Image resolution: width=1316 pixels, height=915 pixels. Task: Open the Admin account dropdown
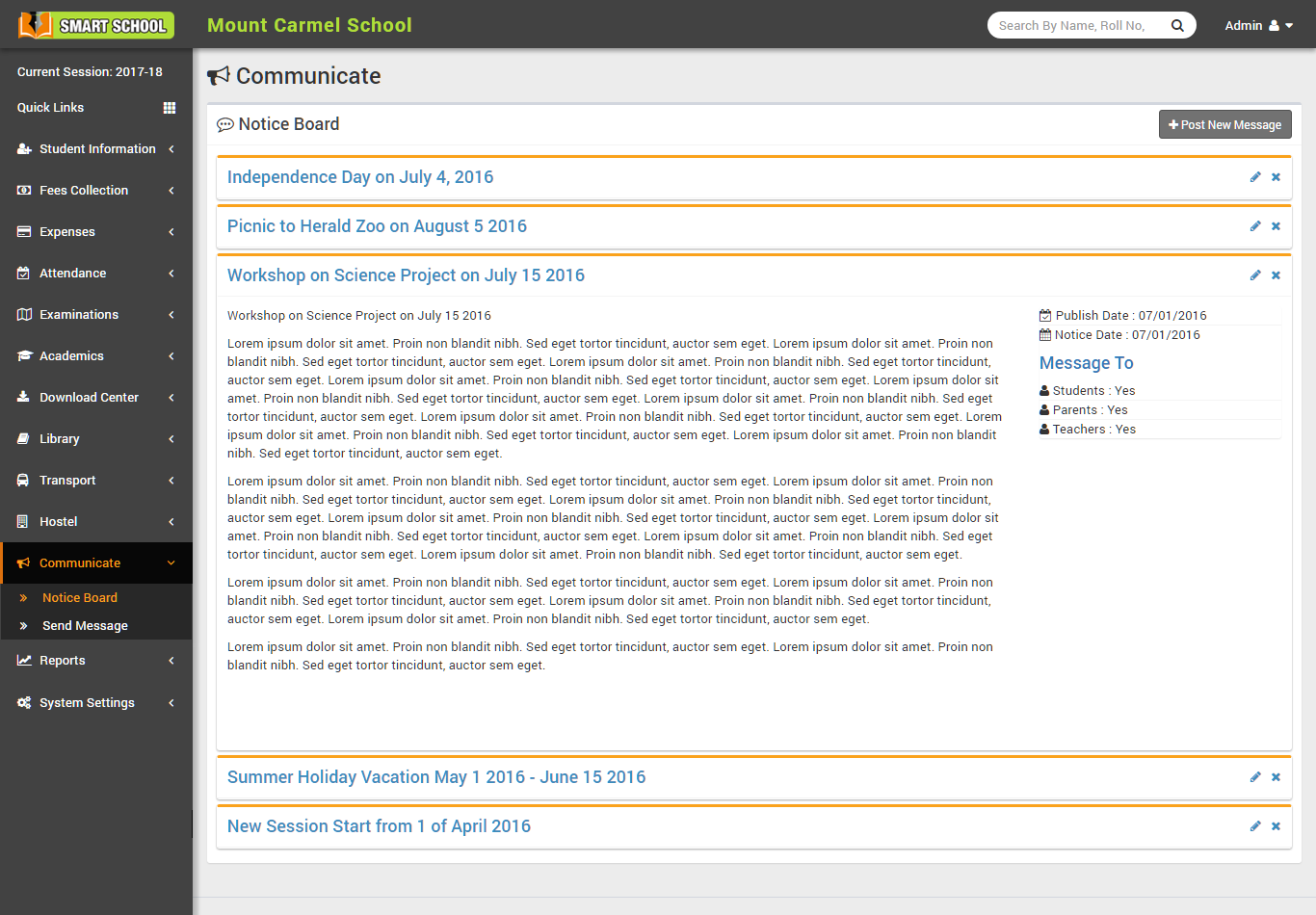1258,25
